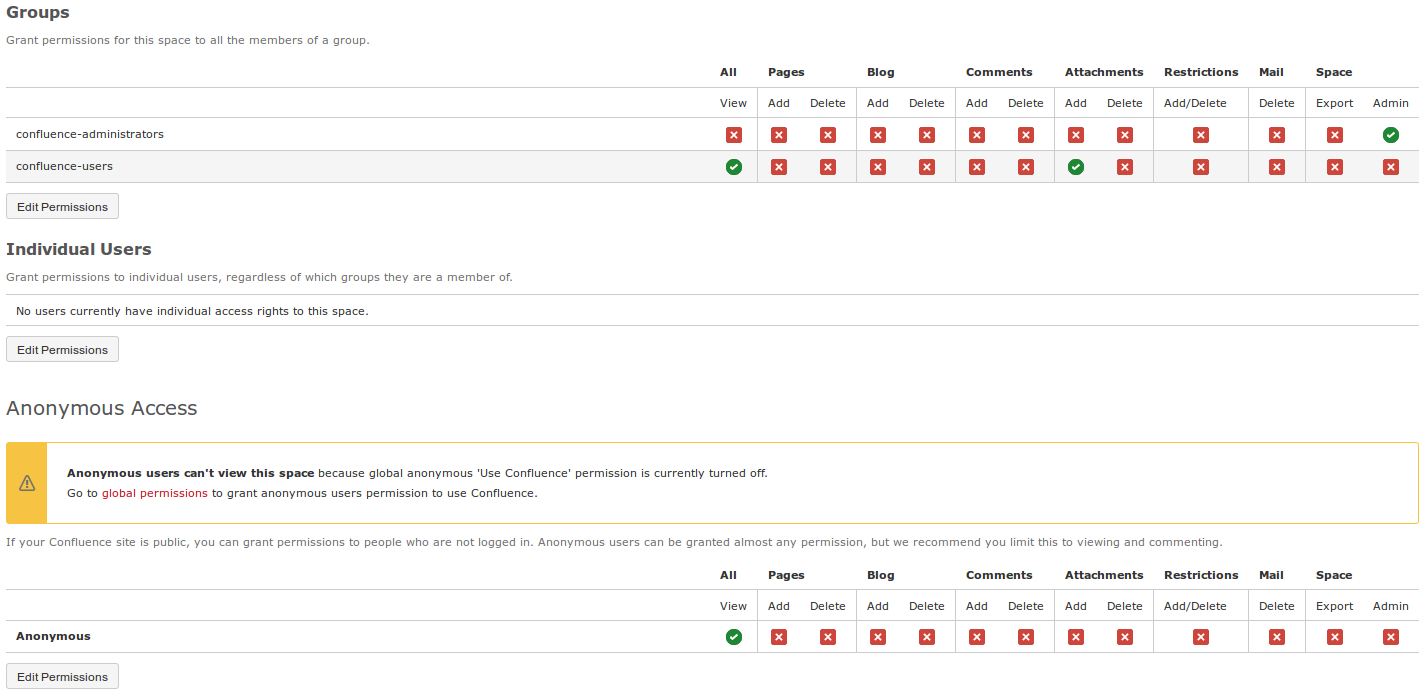
Task: Toggle Attachments Delete for confluence-administrators
Action: 1124,134
